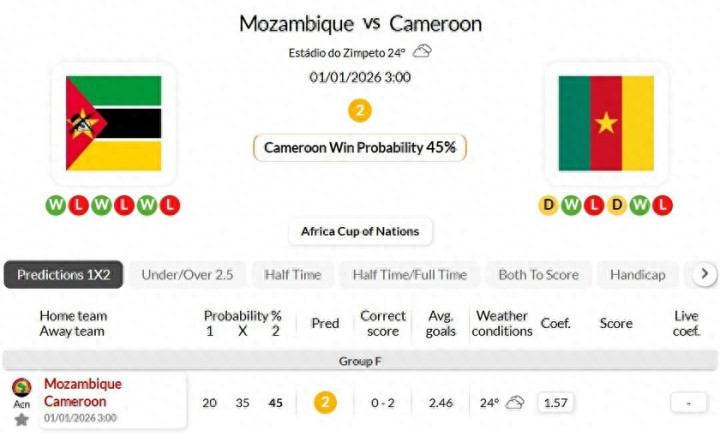720x442 pixels.
Task: Click the Africa Cup of Nations button
Action: tap(360, 232)
